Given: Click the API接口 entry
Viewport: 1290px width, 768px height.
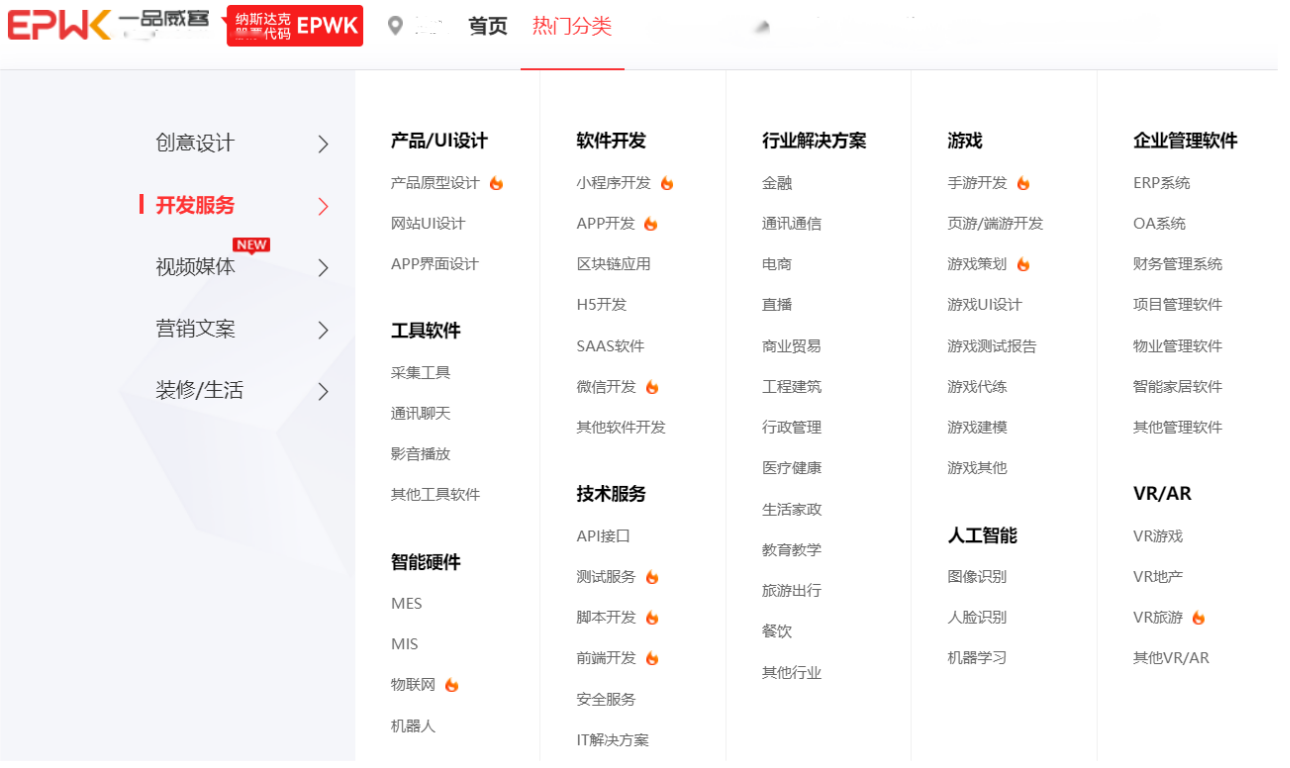Looking at the screenshot, I should pyautogui.click(x=604, y=536).
